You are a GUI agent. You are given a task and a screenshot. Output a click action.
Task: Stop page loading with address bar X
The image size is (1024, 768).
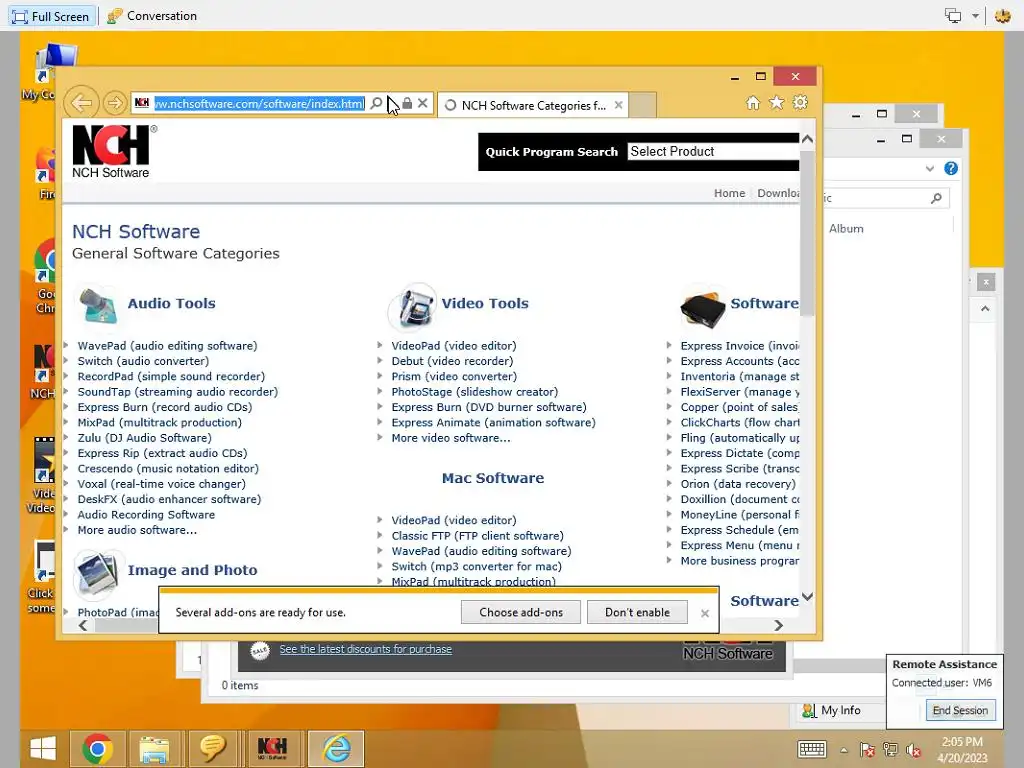click(x=423, y=103)
